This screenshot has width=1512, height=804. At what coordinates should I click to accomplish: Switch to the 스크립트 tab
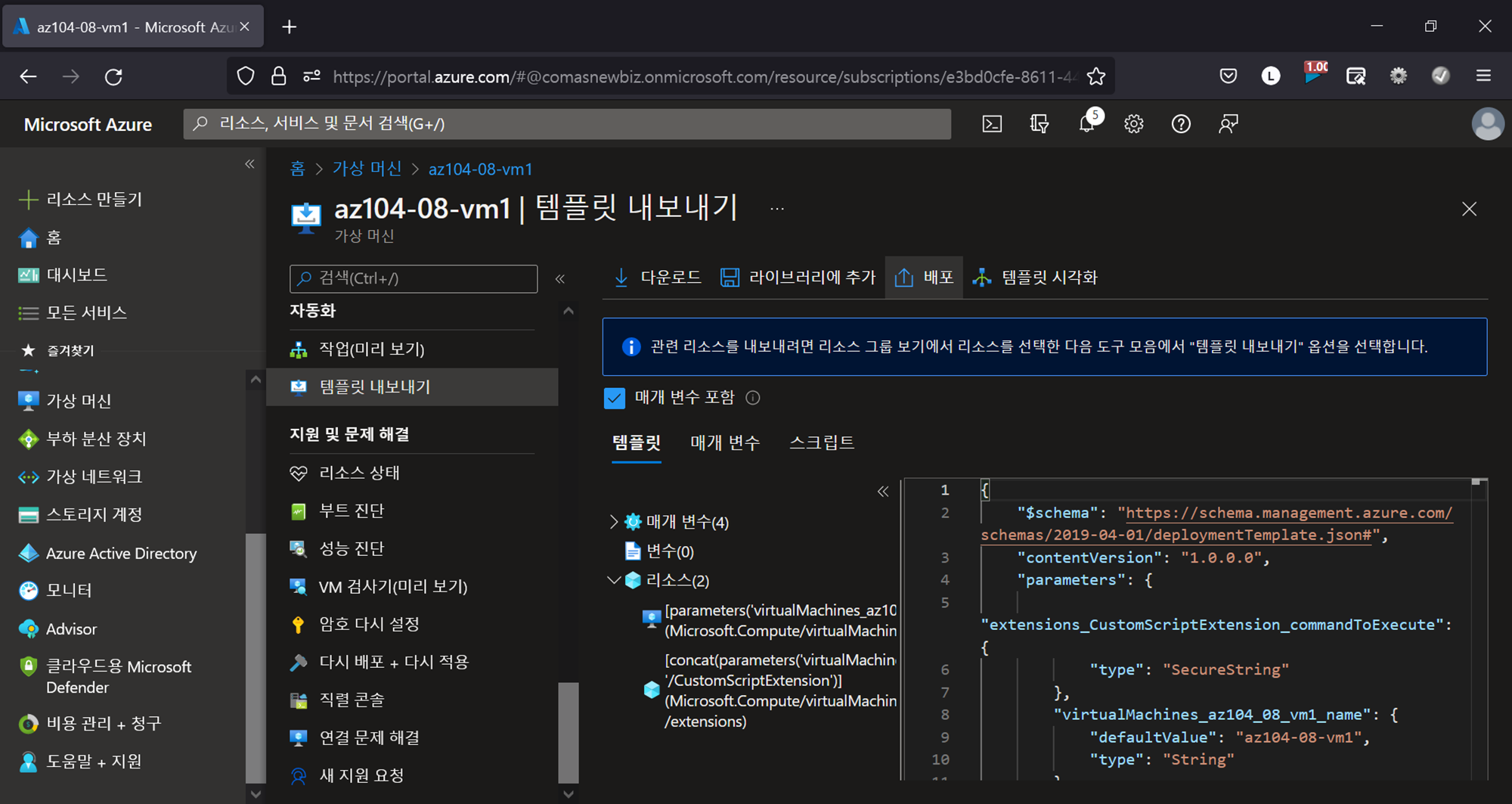tap(822, 442)
